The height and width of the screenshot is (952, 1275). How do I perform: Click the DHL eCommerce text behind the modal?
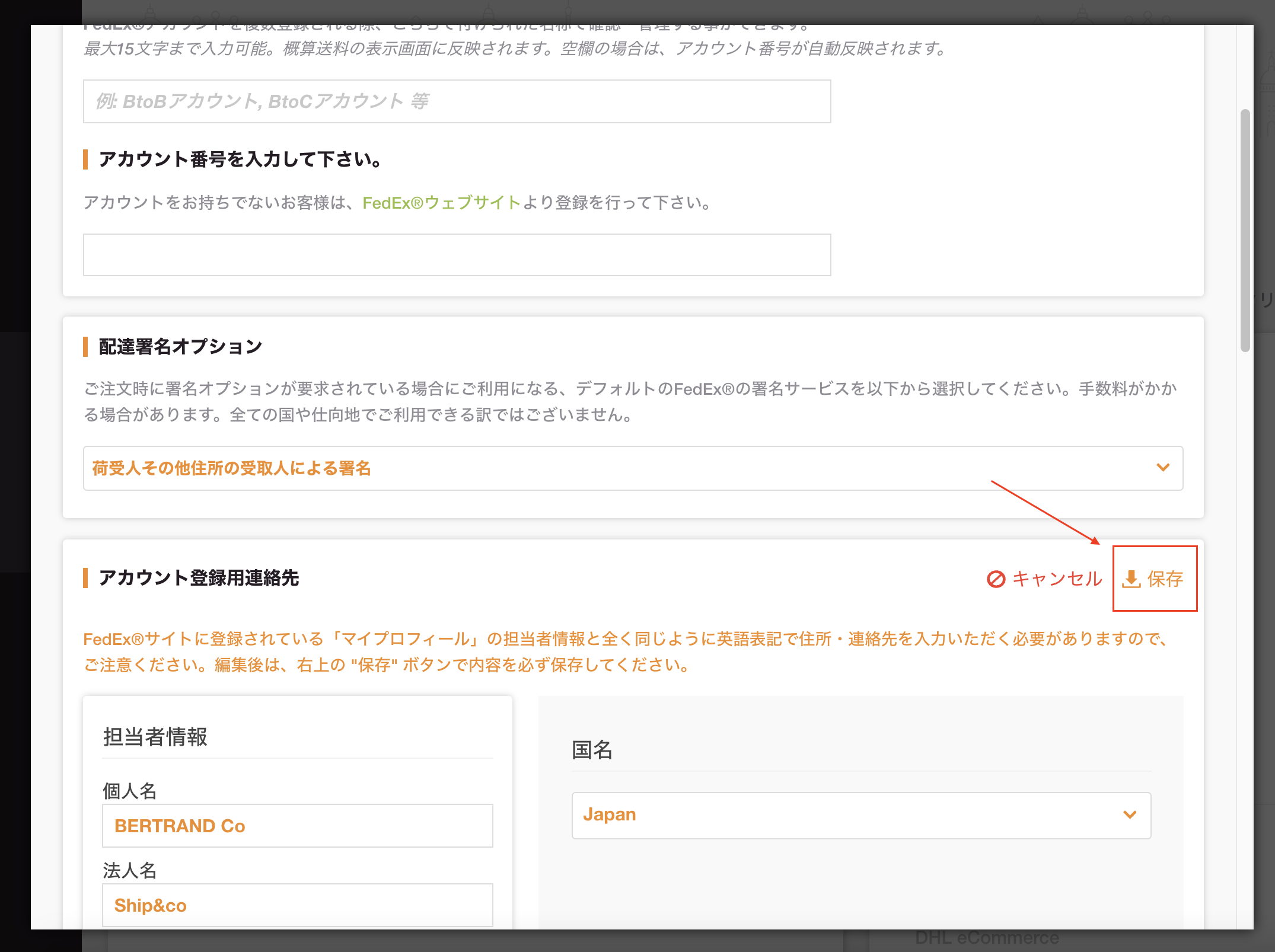pyautogui.click(x=987, y=938)
